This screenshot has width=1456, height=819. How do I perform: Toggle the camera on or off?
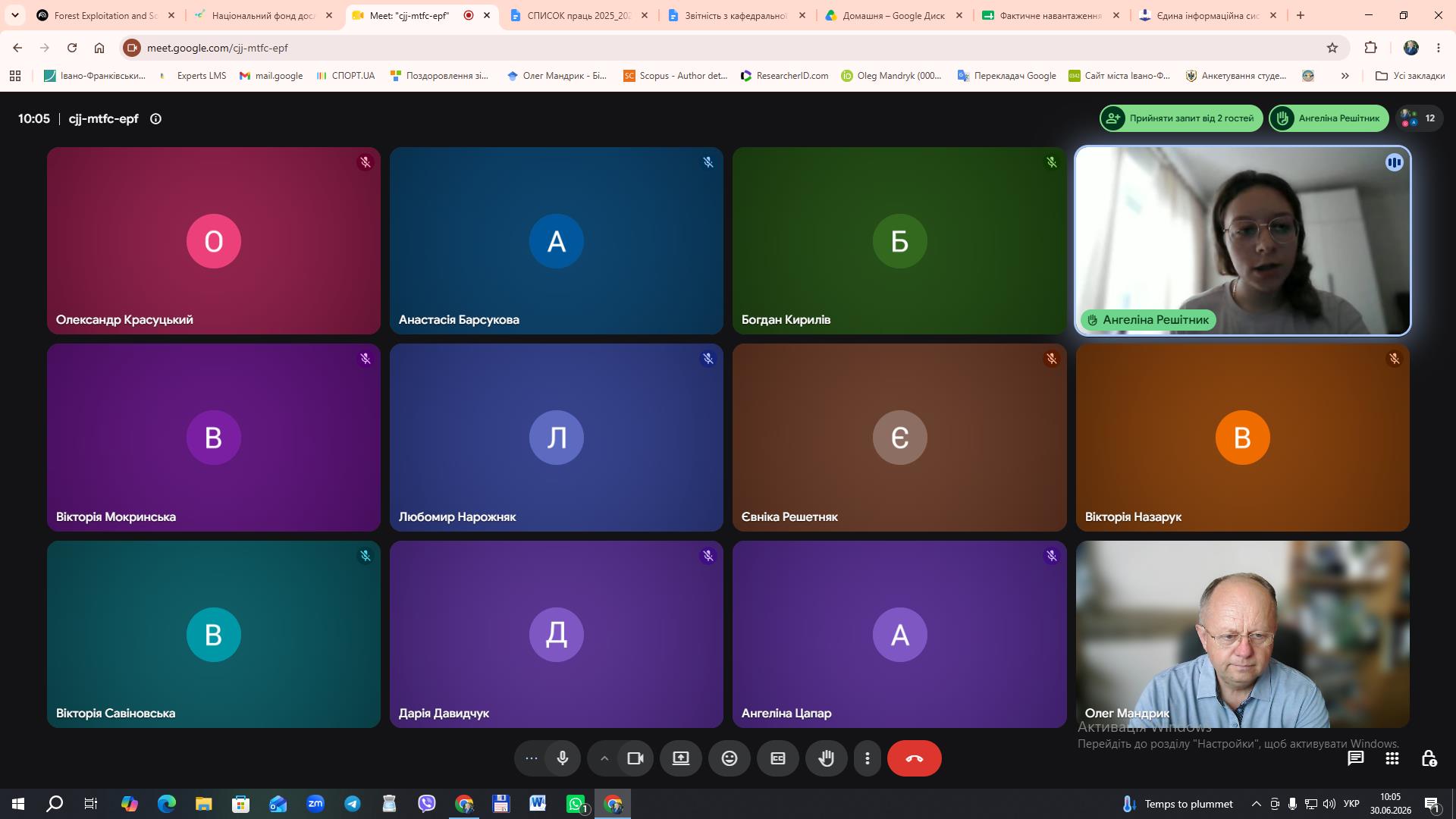click(x=635, y=758)
